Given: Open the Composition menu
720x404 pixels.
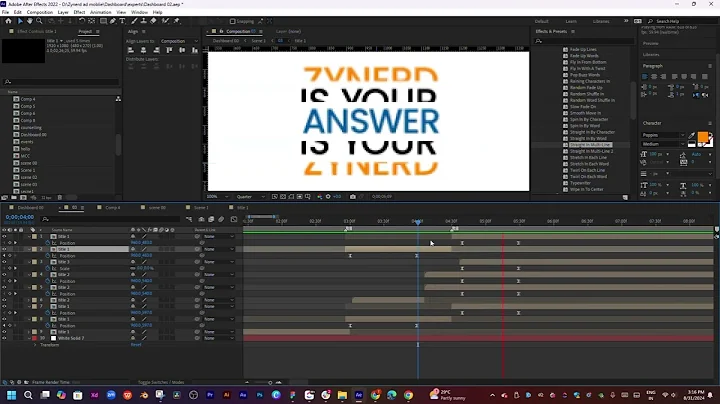Looking at the screenshot, I should (39, 12).
